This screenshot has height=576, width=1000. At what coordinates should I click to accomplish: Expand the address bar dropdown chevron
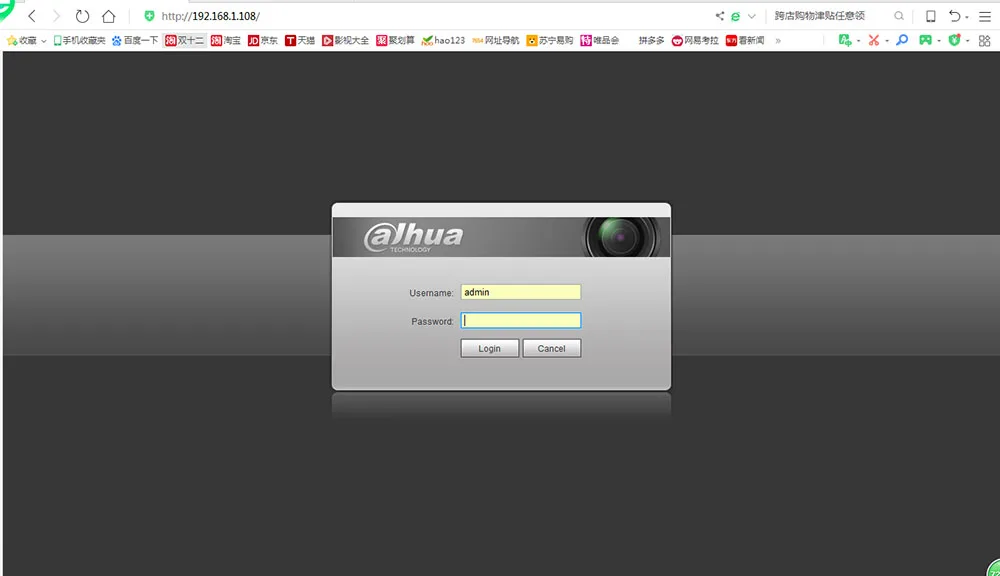point(752,16)
